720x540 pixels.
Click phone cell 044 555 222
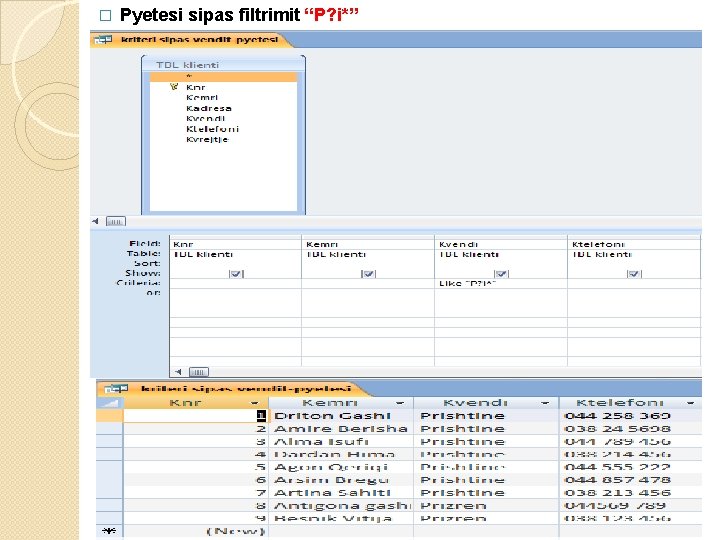[630, 467]
